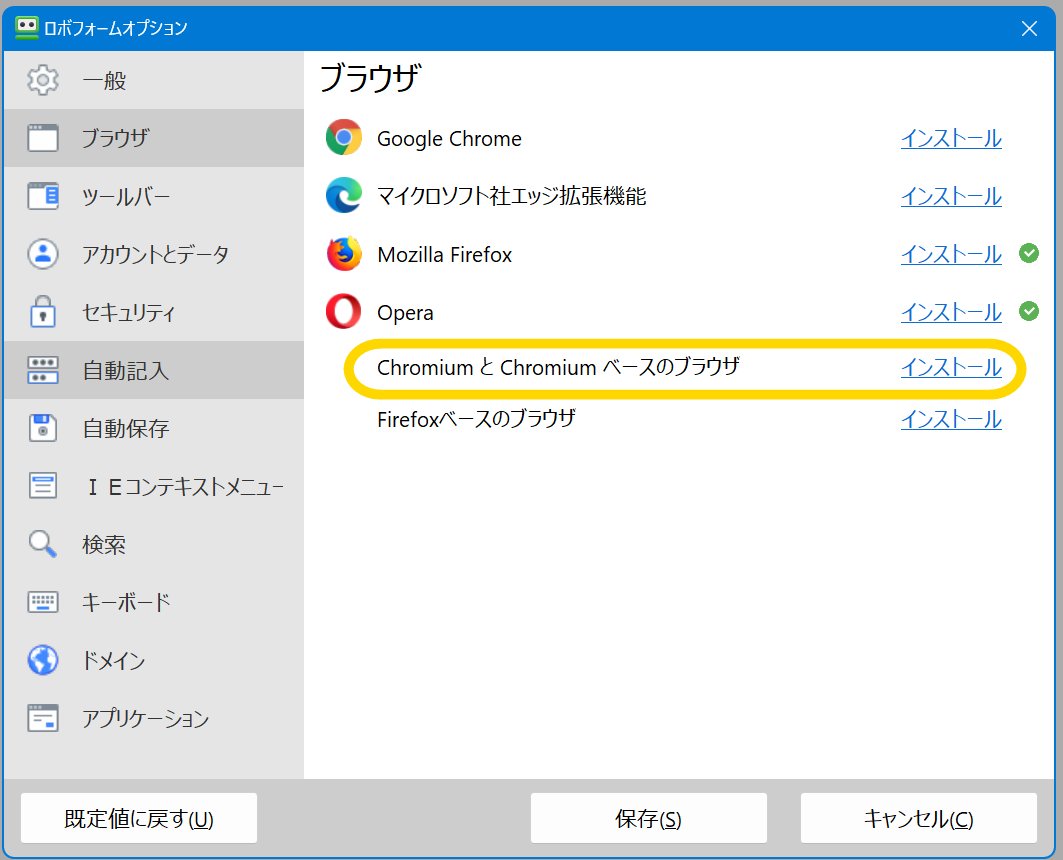Click インストール link for Google Chrome

[x=951, y=138]
